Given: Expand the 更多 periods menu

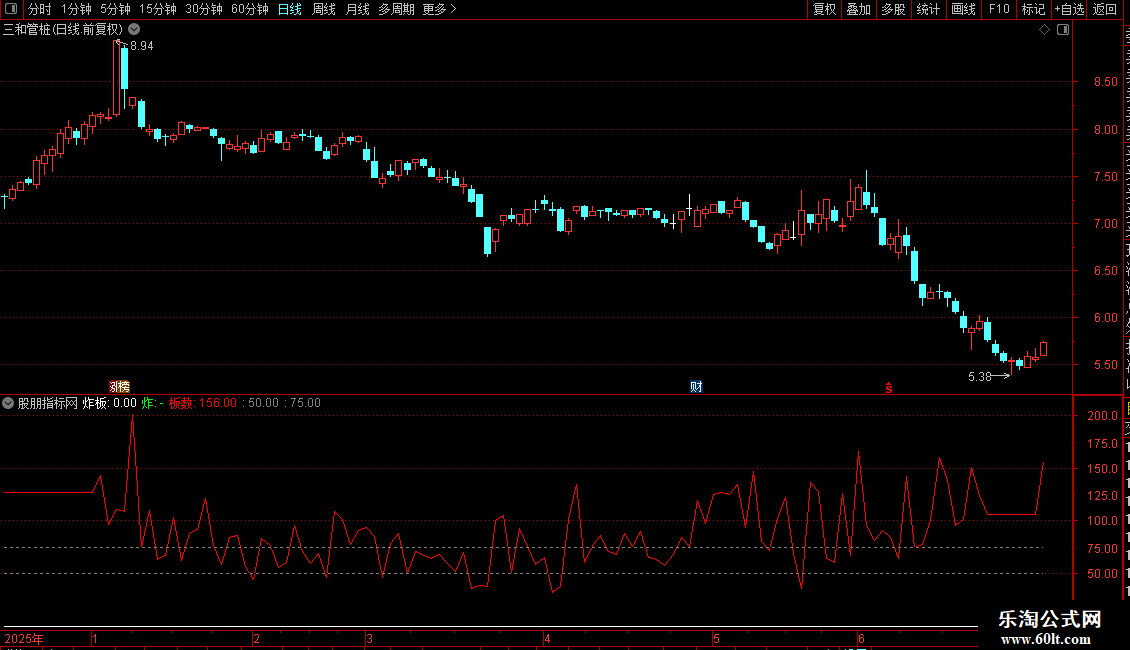Looking at the screenshot, I should coord(439,9).
